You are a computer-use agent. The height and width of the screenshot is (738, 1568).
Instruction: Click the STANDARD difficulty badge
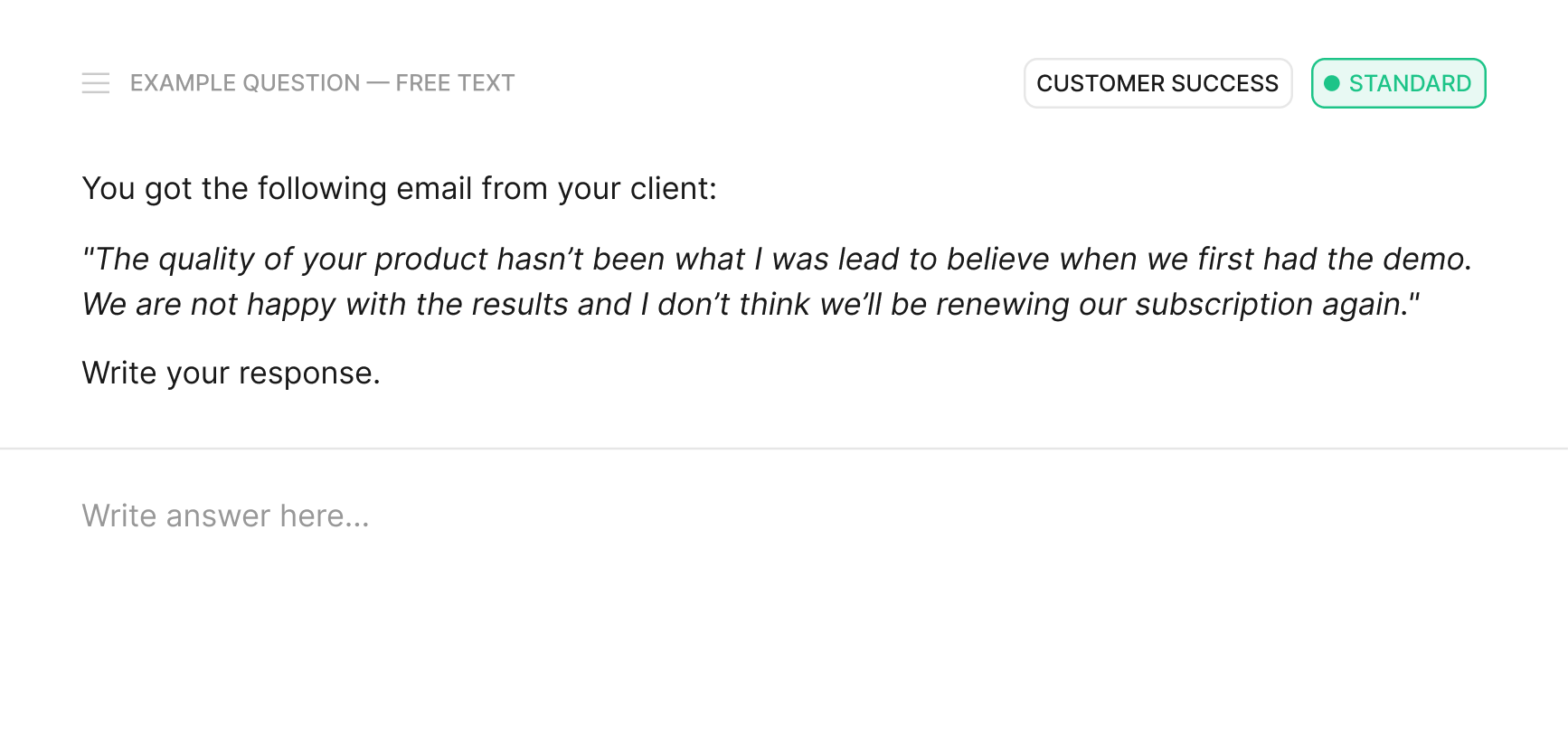[1398, 83]
